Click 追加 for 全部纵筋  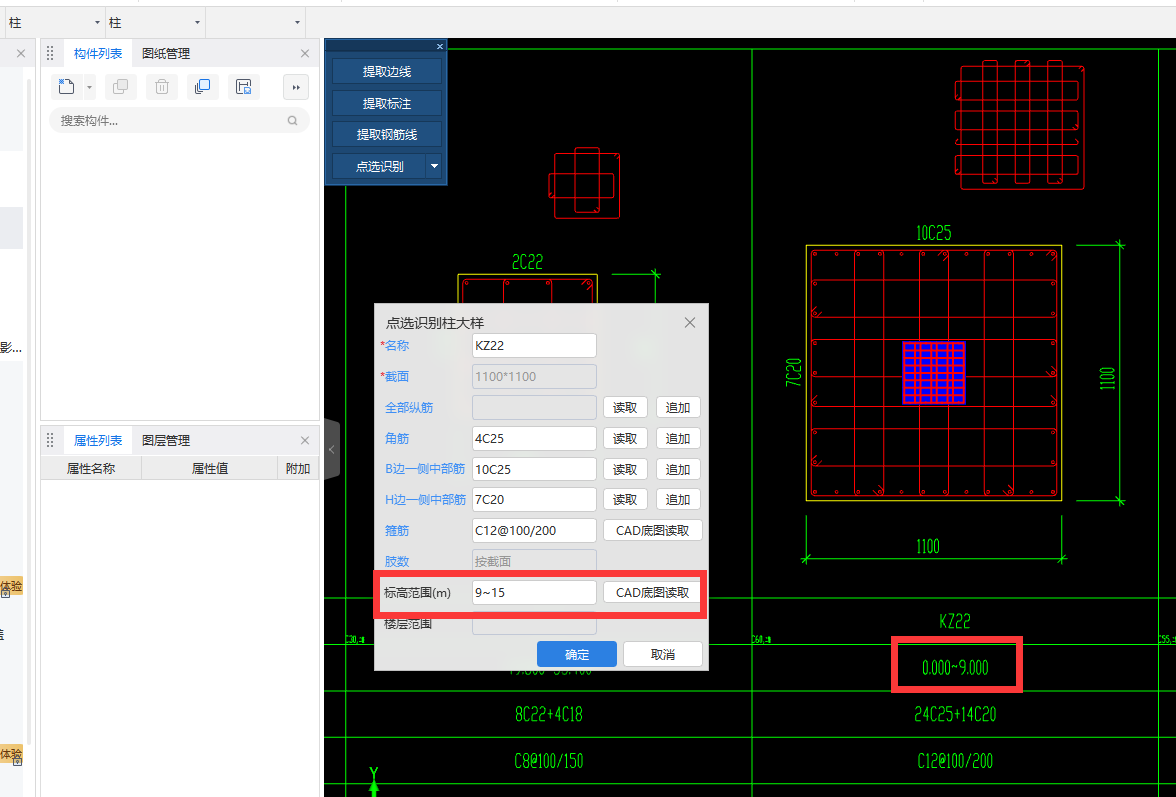[x=678, y=408]
